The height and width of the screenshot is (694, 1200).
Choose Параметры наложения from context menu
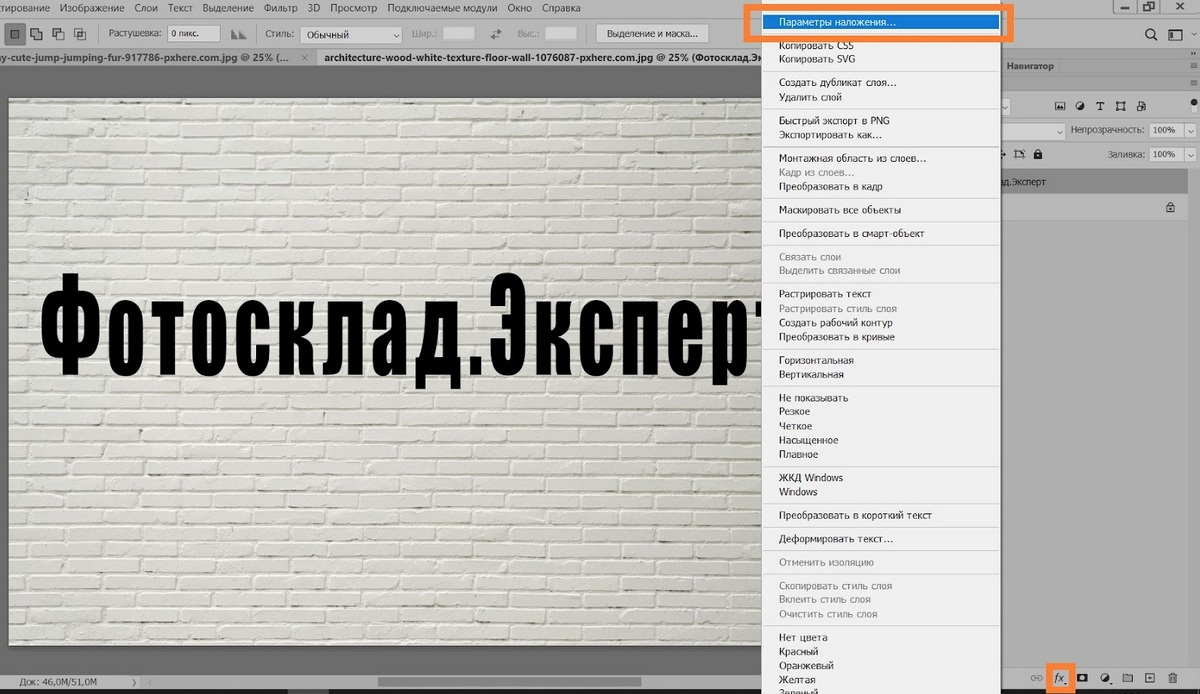click(881, 21)
